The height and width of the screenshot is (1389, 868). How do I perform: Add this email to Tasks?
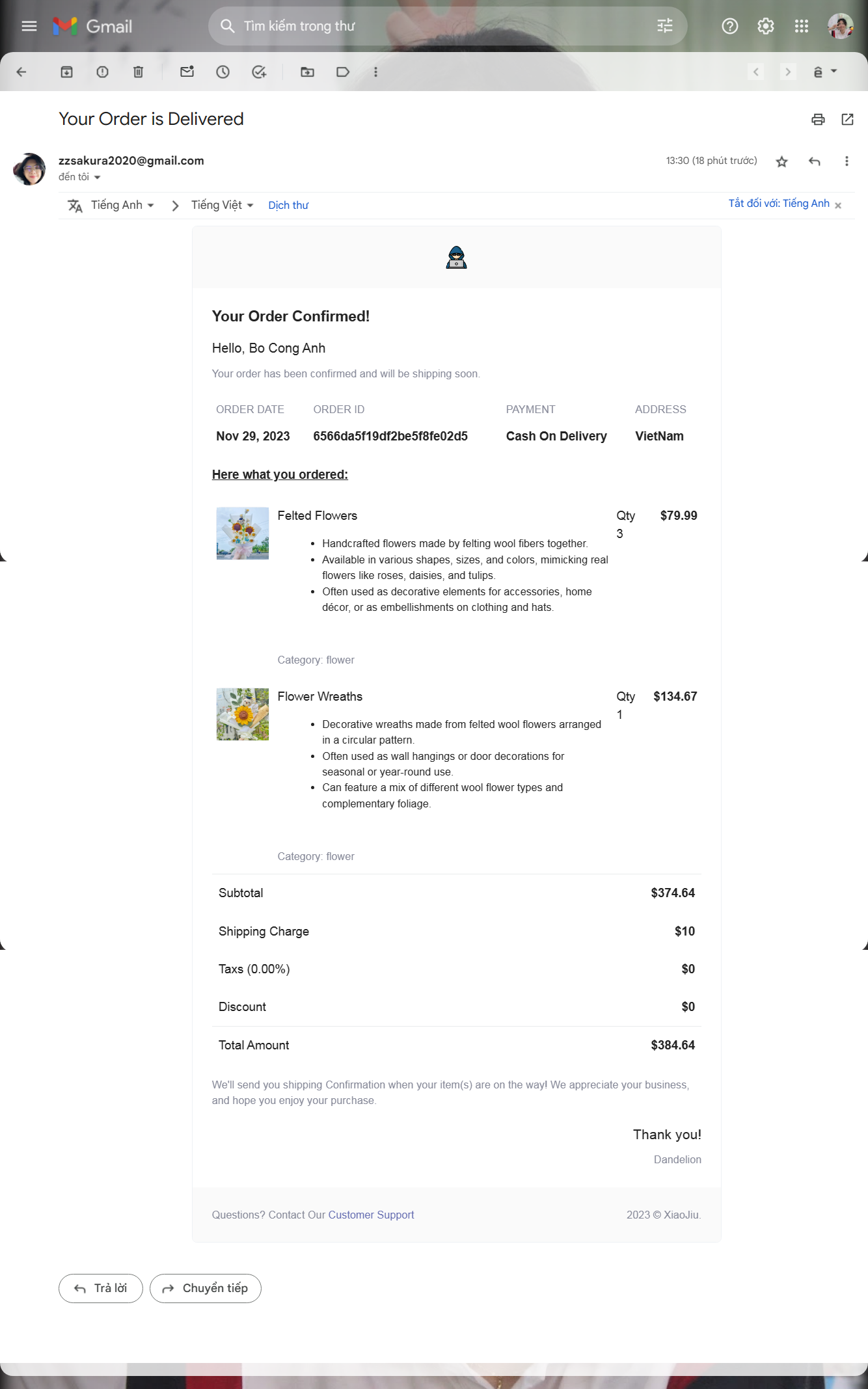click(x=259, y=72)
